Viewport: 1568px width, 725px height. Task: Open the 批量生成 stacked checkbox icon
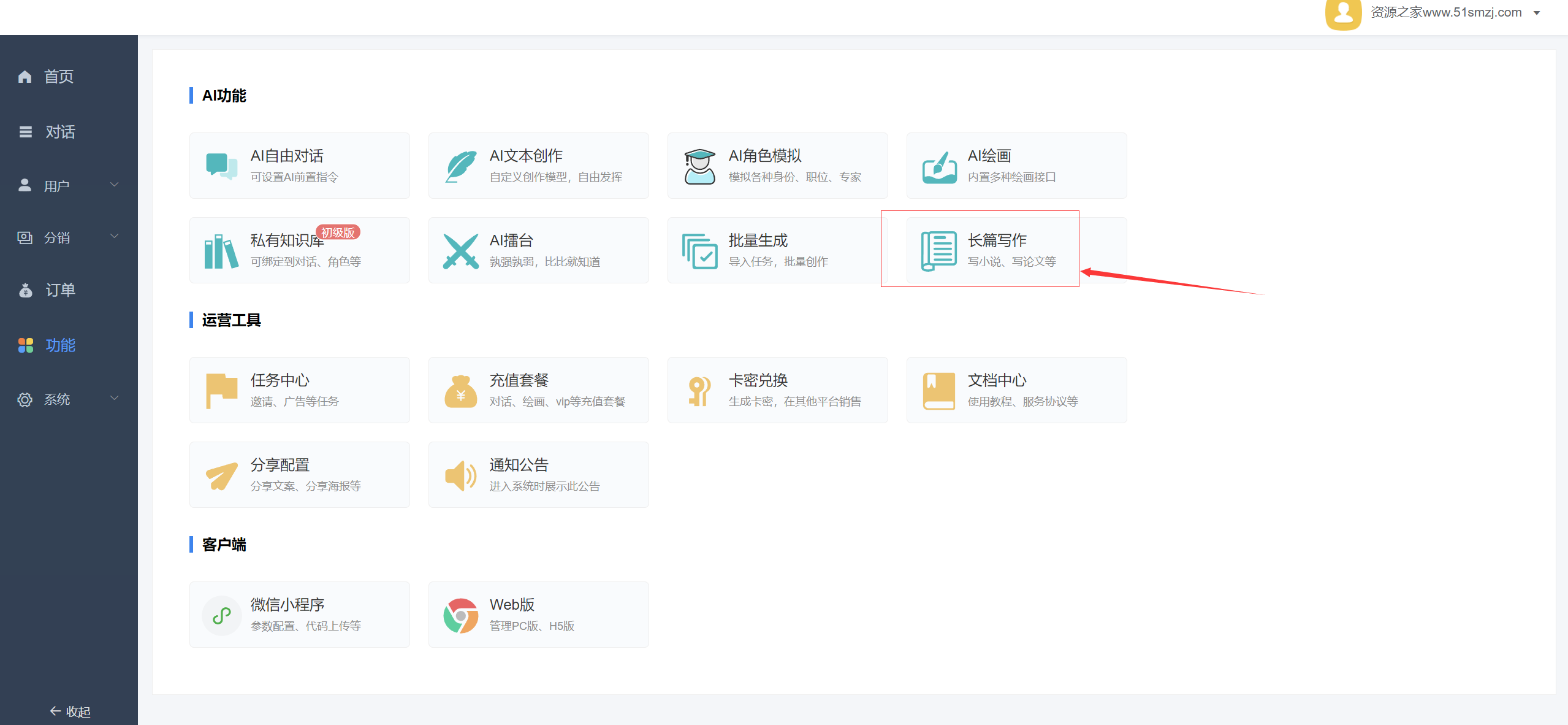[699, 251]
